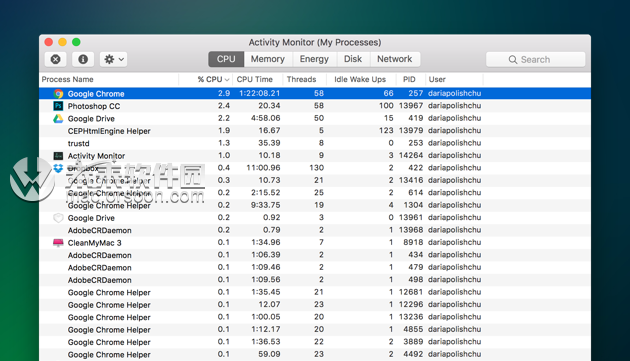Click the green zoom window button
Viewport: 630px width, 361px height.
[76, 42]
